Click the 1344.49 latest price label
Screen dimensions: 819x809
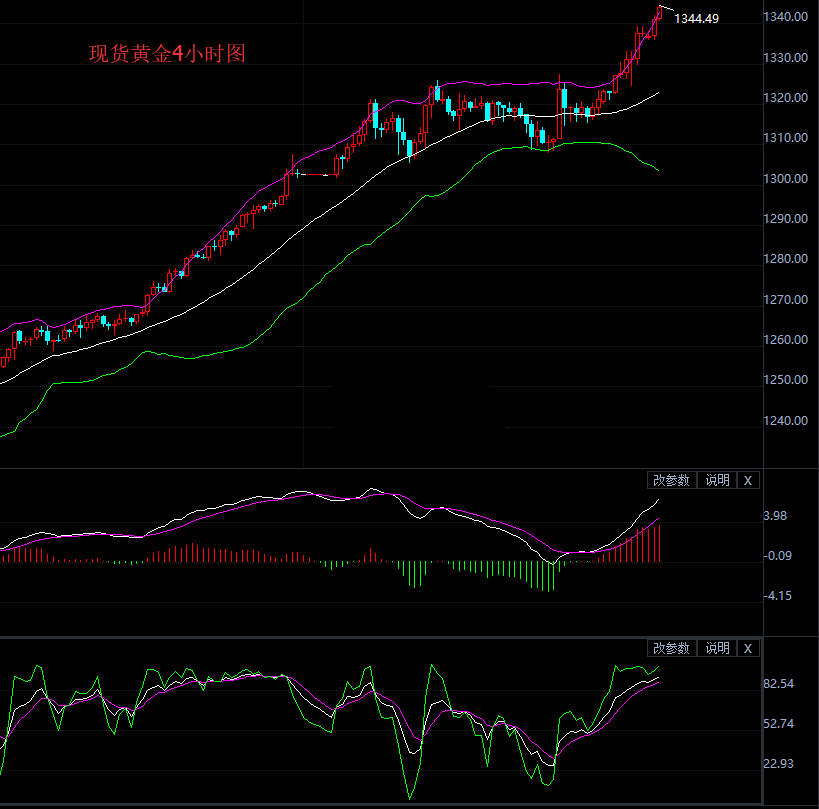pos(696,19)
